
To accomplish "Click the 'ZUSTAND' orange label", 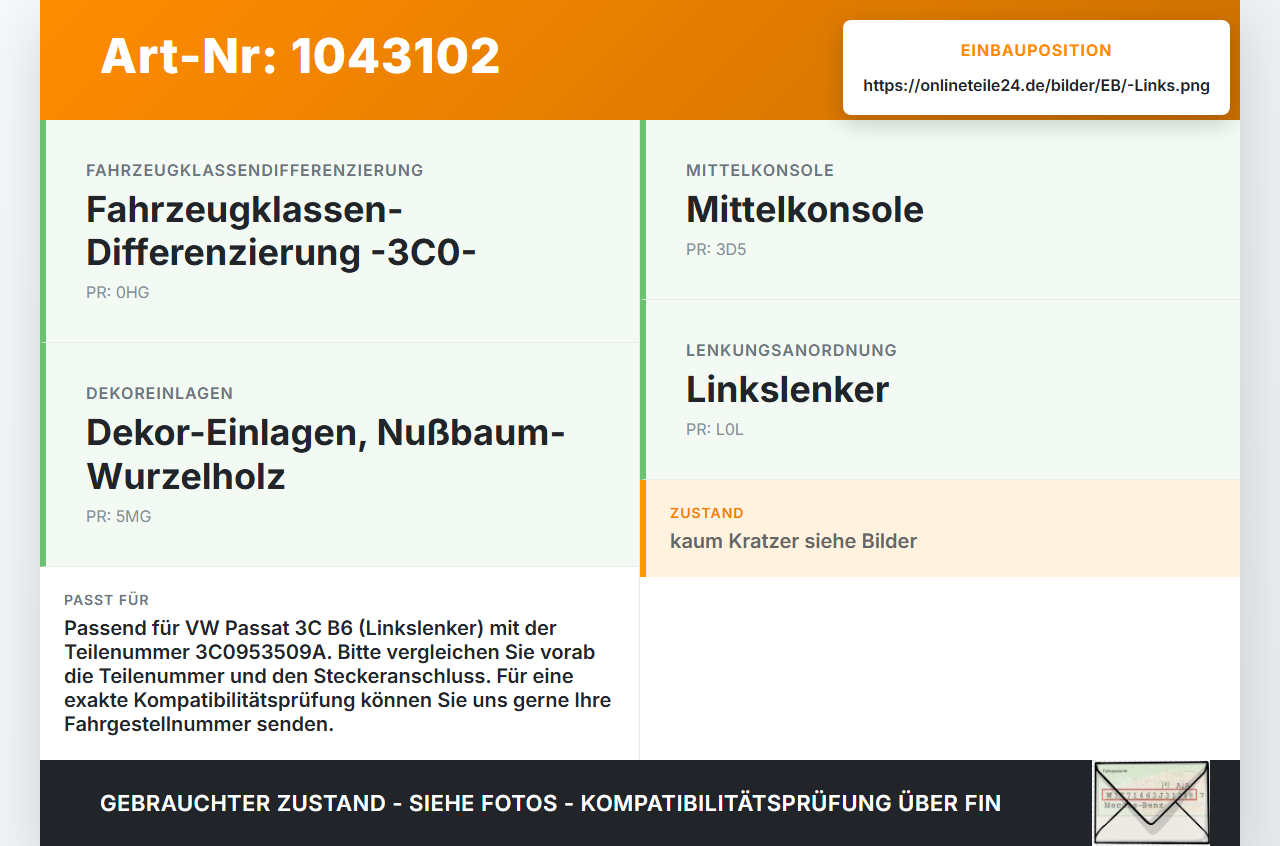I will point(707,513).
